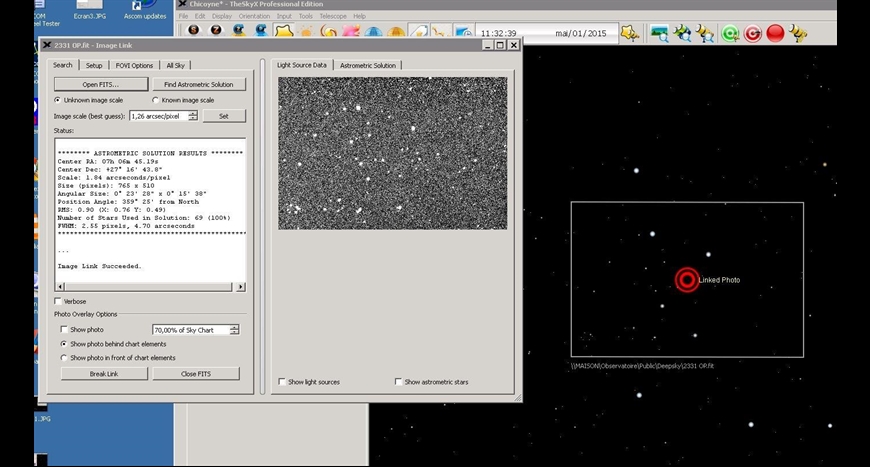
Task: Adjust the image scale best guess stepper
Action: [x=193, y=116]
